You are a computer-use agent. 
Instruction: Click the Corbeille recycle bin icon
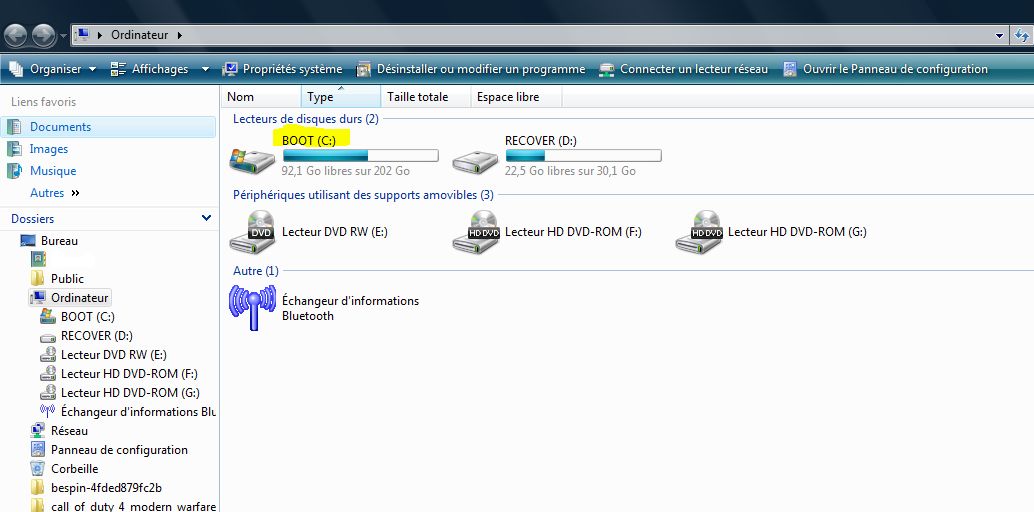38,469
